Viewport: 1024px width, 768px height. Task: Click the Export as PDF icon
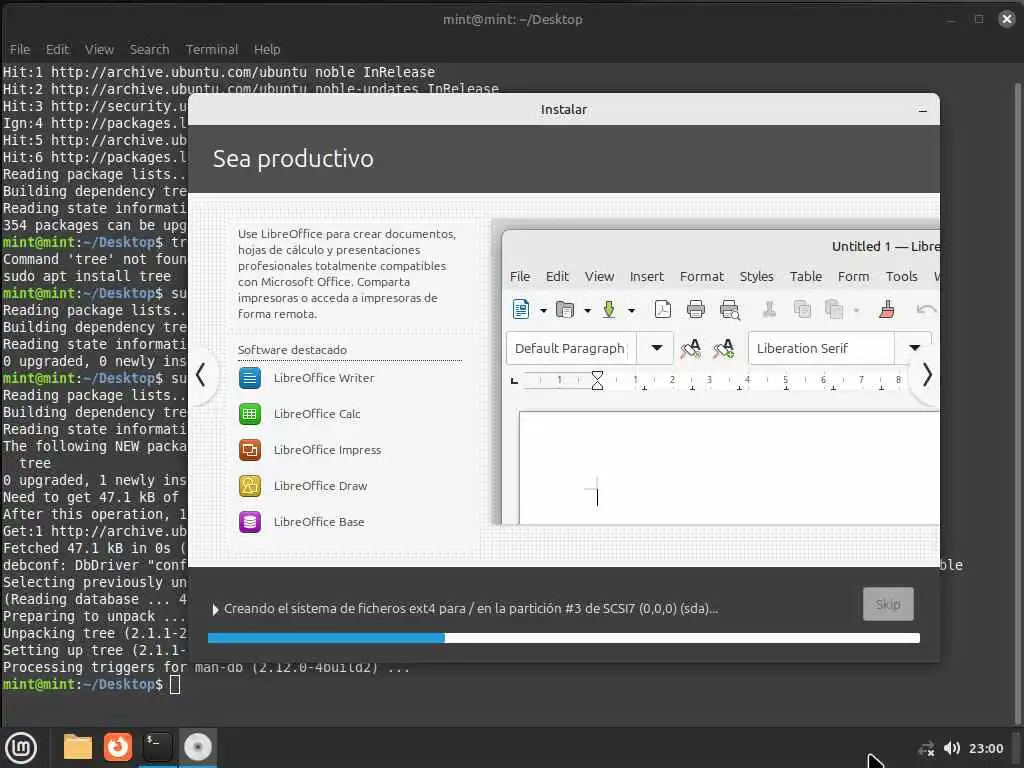663,309
